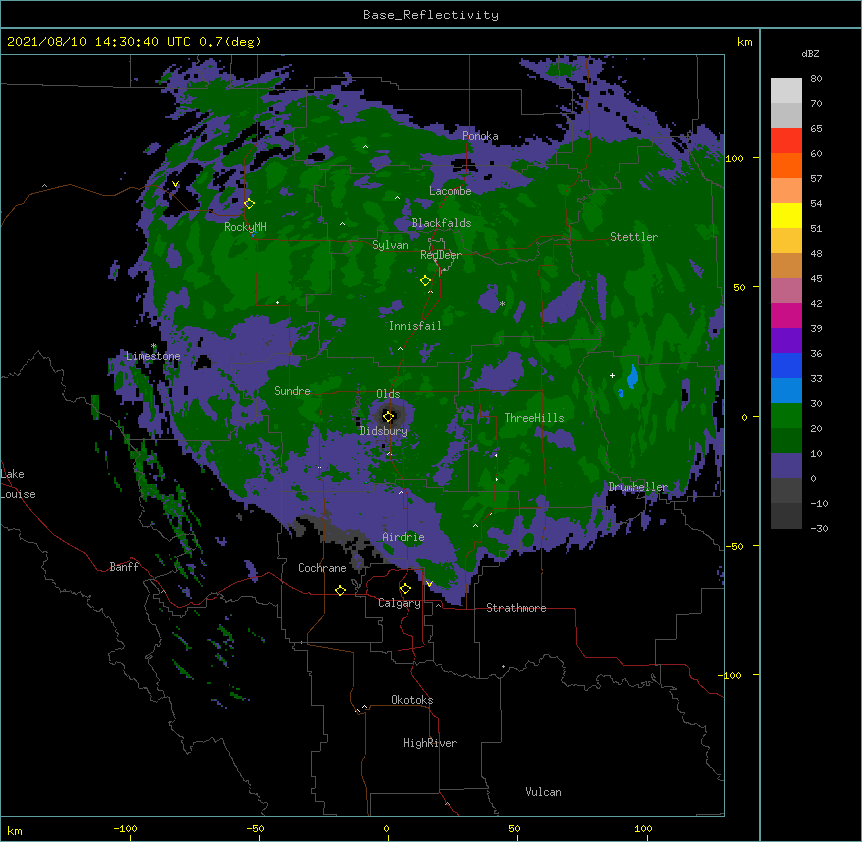Image resolution: width=862 pixels, height=842 pixels.
Task: Click the Sundre town label
Action: point(292,391)
